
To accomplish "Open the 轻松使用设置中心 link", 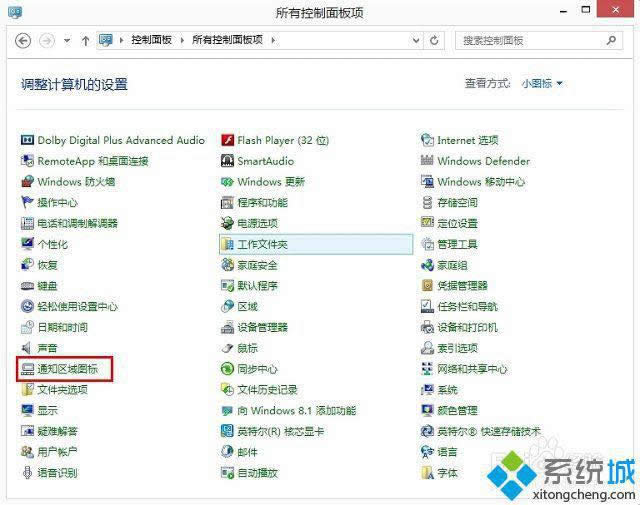I will tap(78, 307).
